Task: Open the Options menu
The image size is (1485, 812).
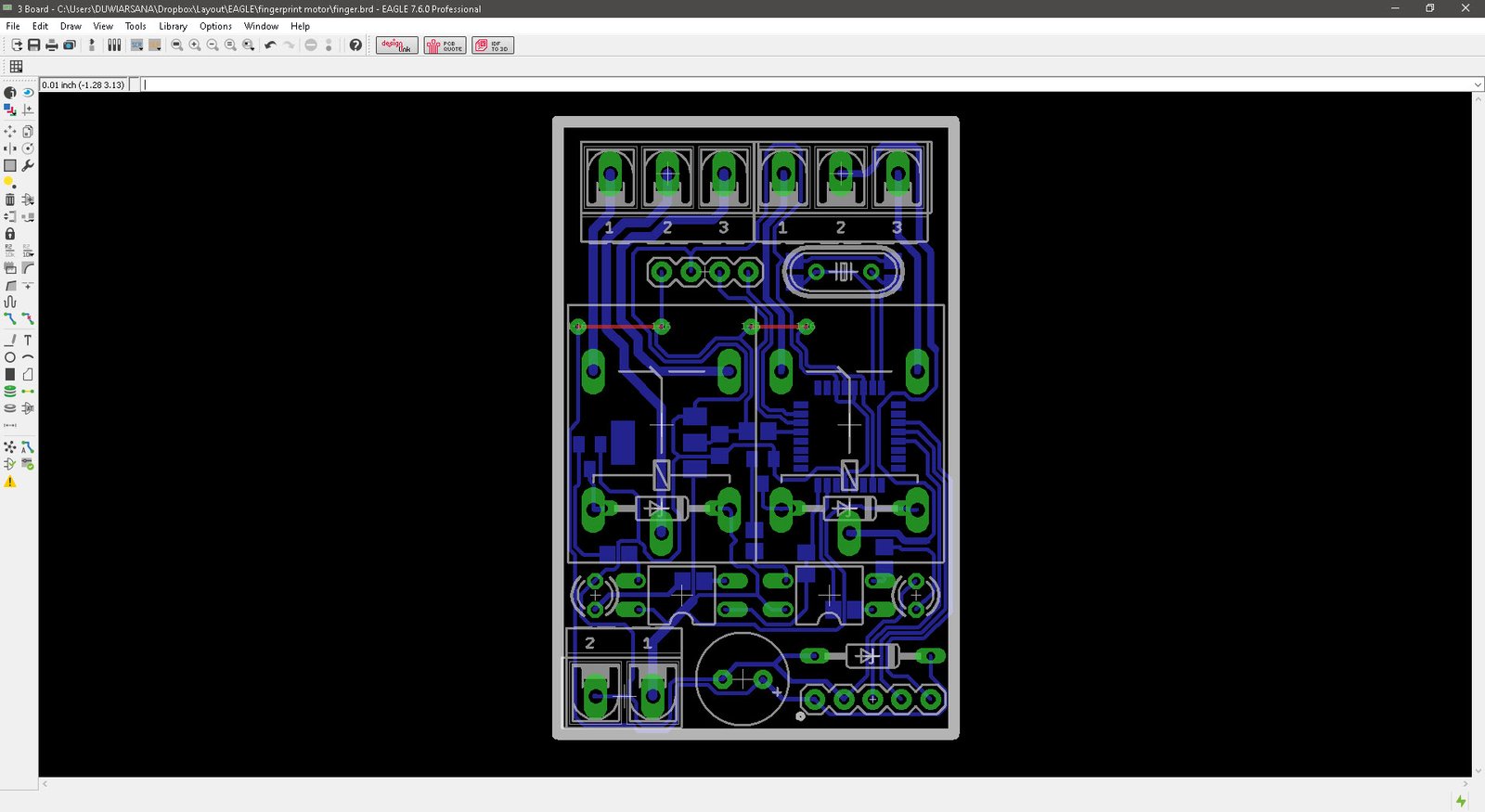Action: [x=215, y=26]
